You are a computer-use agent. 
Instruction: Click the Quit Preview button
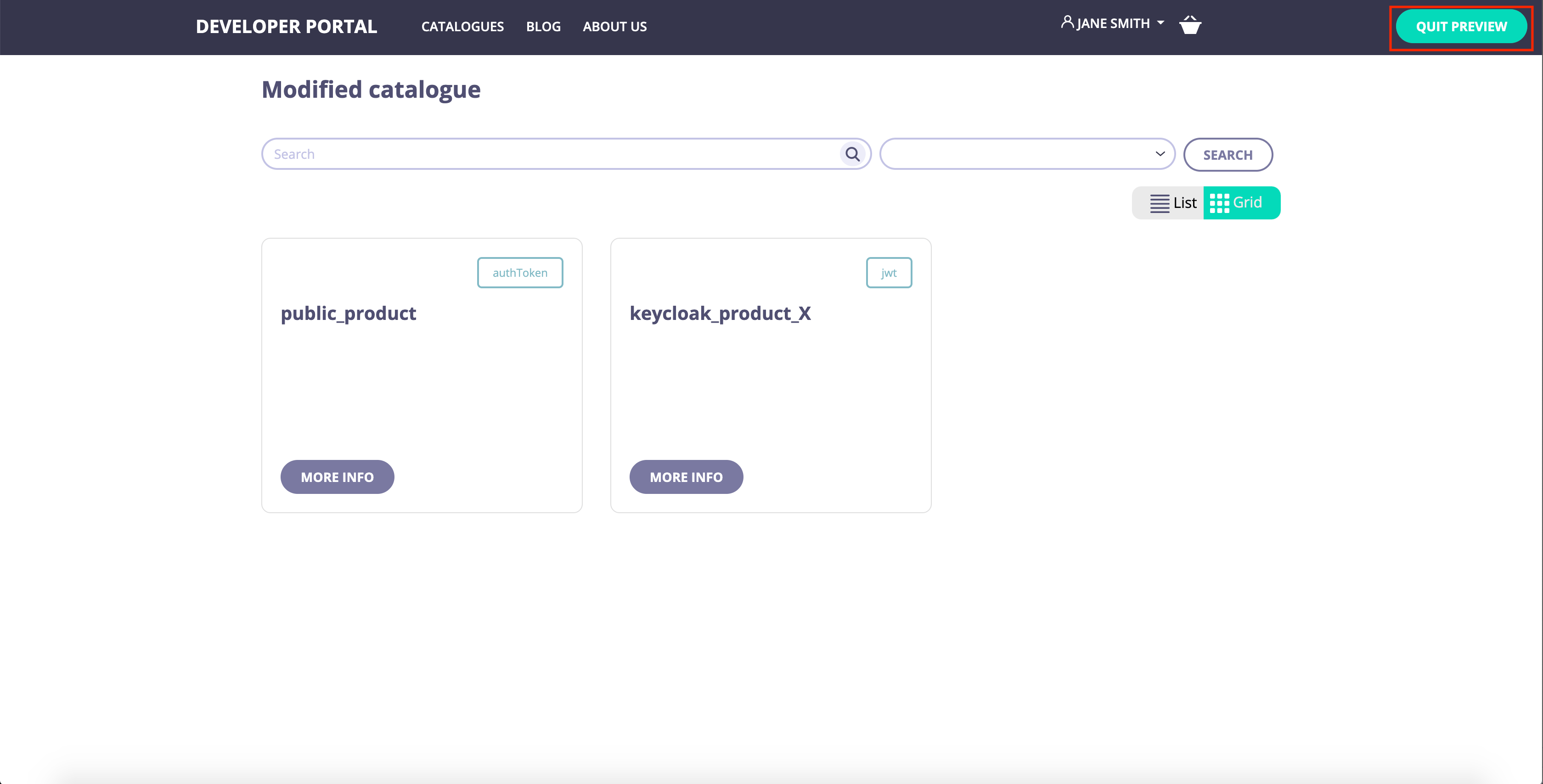pyautogui.click(x=1461, y=26)
